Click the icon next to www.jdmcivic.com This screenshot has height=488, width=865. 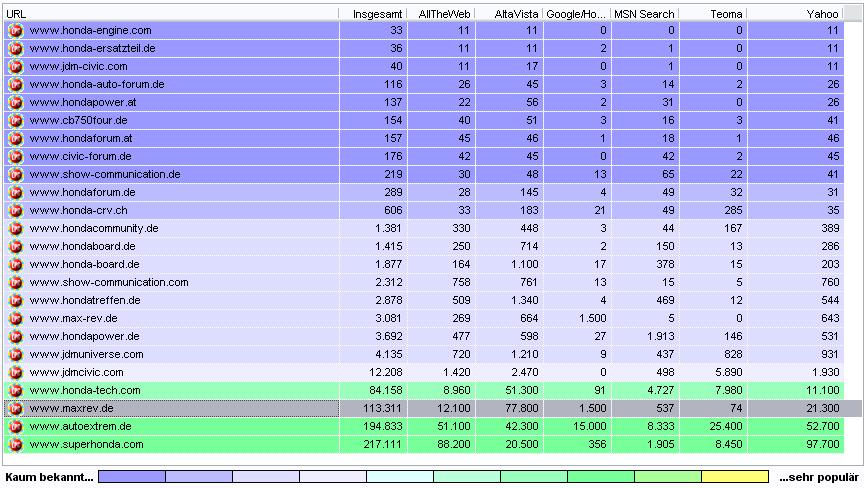[15, 373]
